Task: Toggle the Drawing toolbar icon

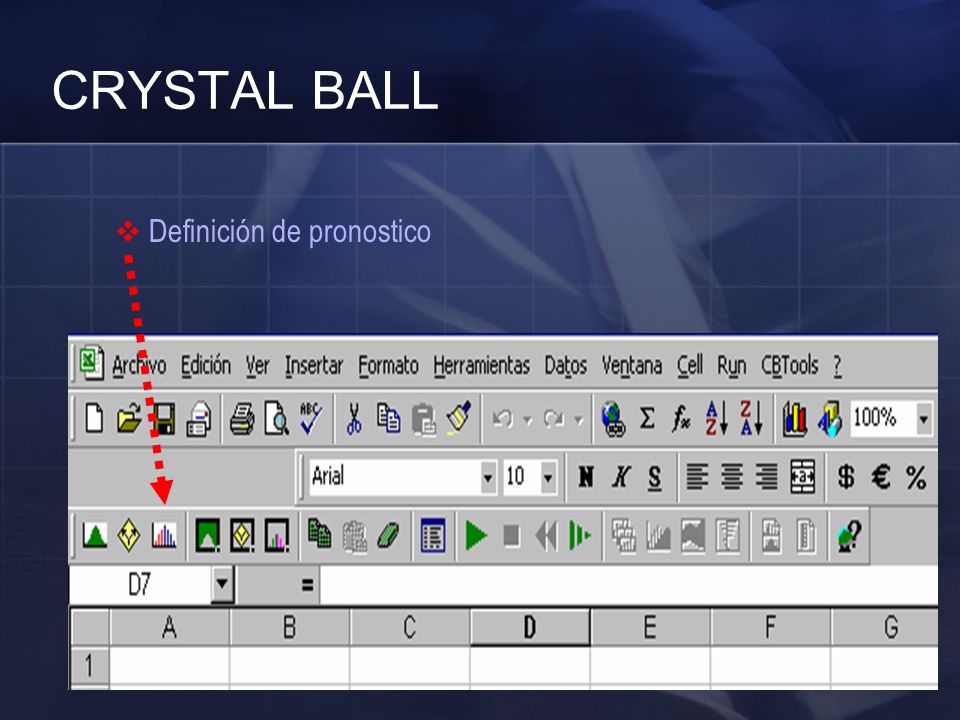Action: click(x=830, y=419)
